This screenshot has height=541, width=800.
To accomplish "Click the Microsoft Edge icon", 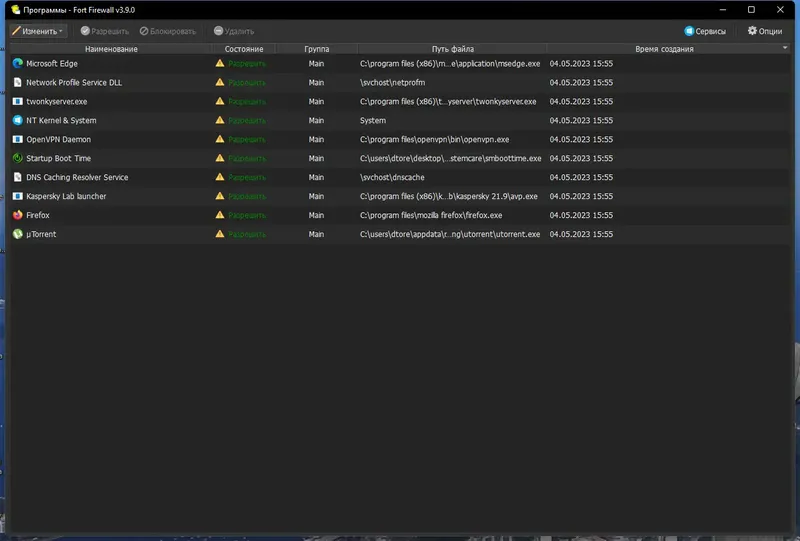I will (18, 63).
